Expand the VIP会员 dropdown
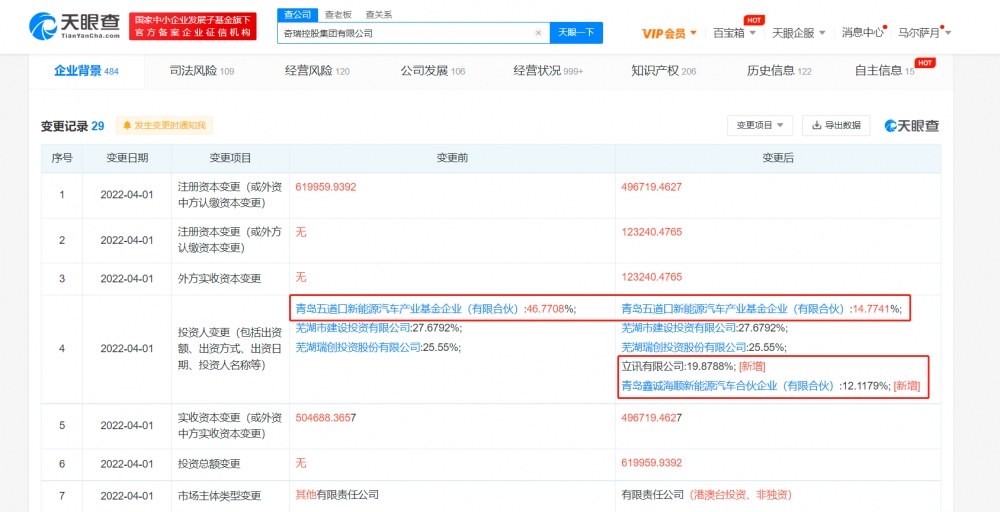The image size is (1000, 512). (x=670, y=33)
